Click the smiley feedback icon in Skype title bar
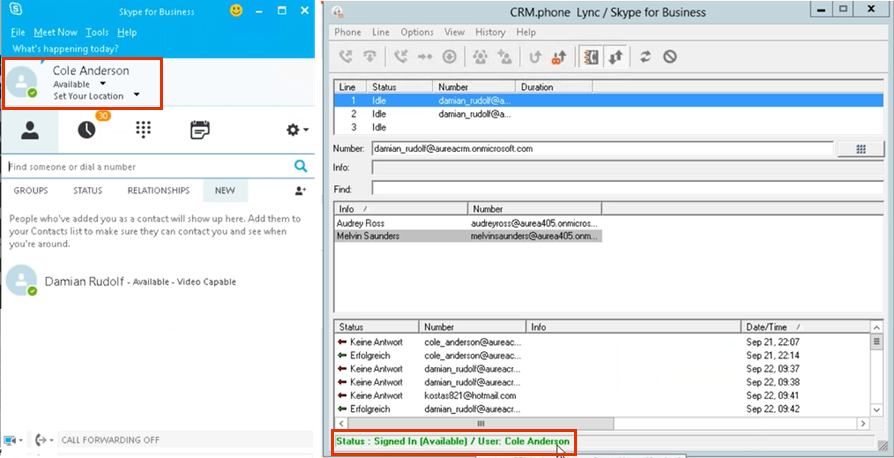The width and height of the screenshot is (894, 458). click(x=236, y=10)
